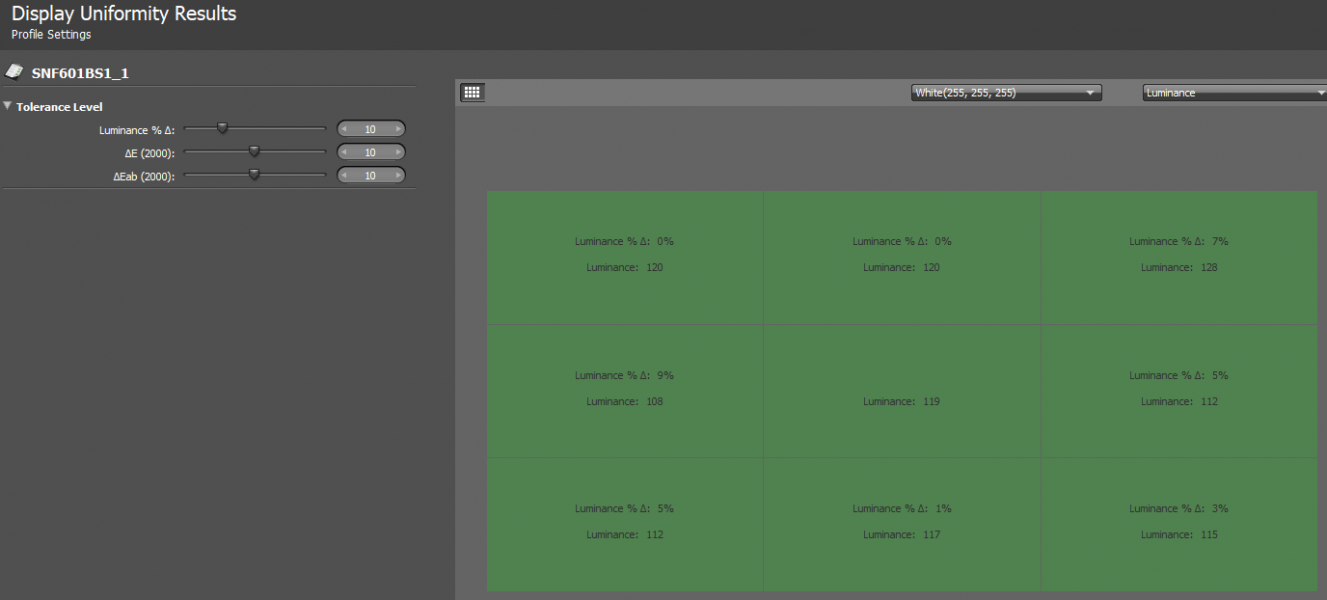Screen dimensions: 1327x600
Task: Click the ΔE (2000) slider handle
Action: click(x=254, y=152)
